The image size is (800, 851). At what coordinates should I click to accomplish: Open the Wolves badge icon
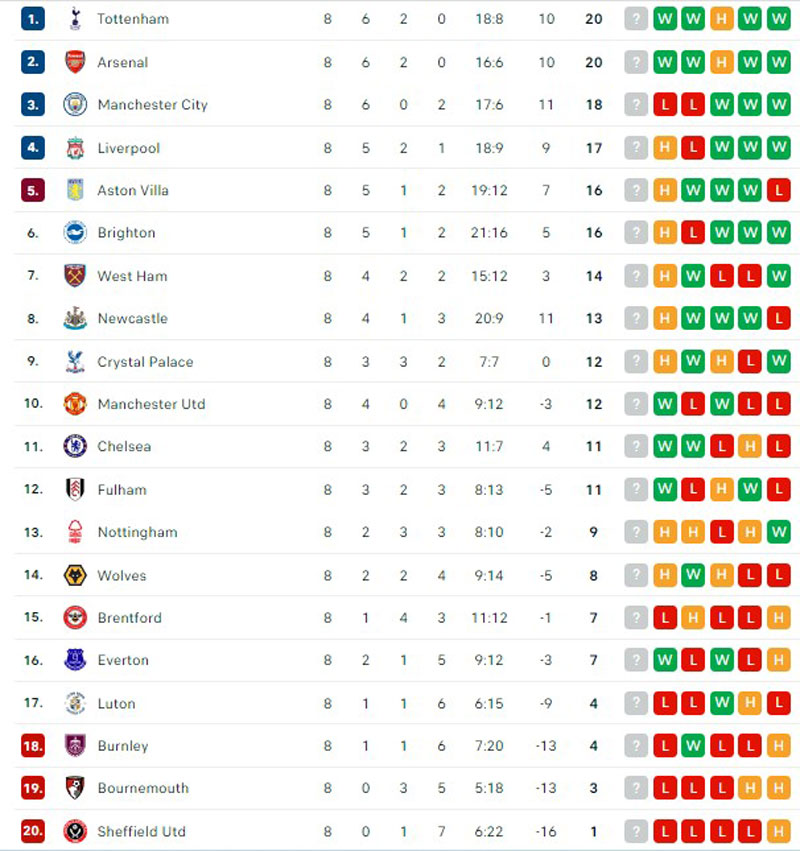point(75,575)
